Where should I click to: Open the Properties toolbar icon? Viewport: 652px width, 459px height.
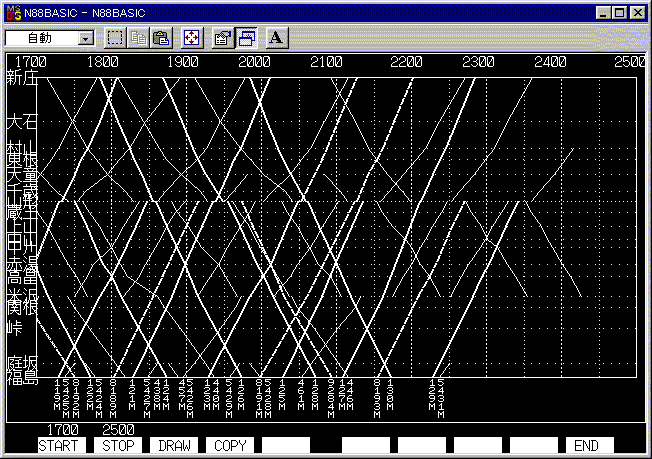pyautogui.click(x=222, y=38)
